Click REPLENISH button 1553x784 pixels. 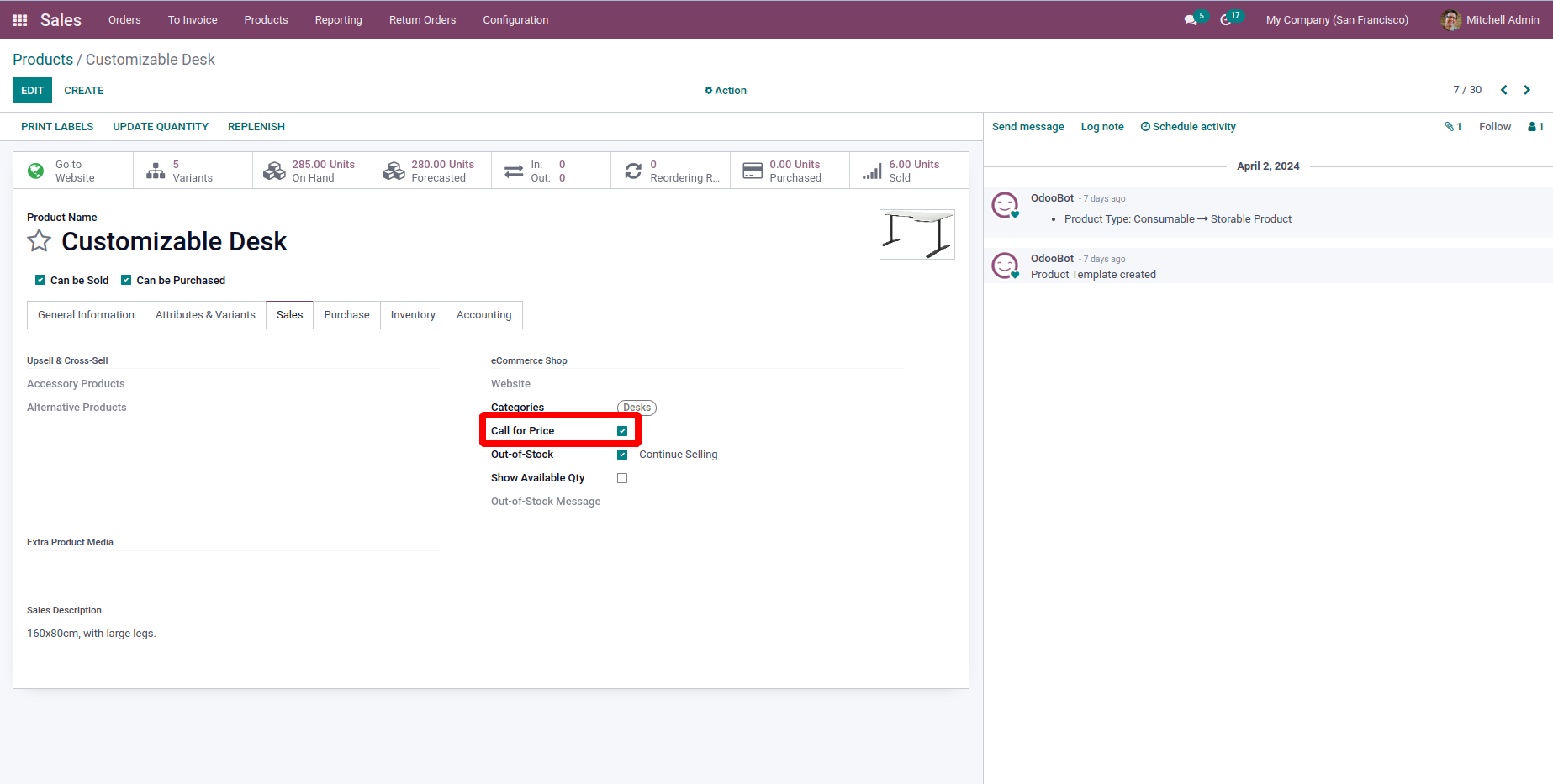256,127
